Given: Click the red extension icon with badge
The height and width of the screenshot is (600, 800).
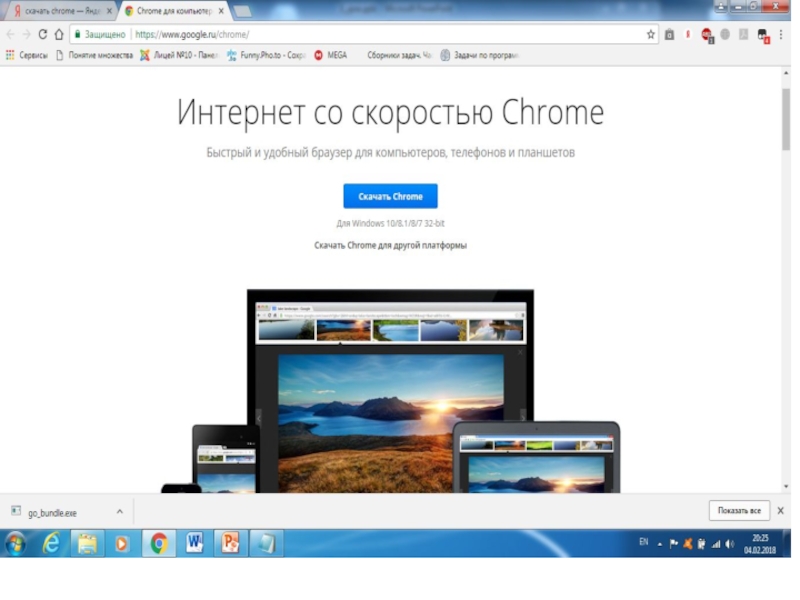Looking at the screenshot, I should click(707, 35).
